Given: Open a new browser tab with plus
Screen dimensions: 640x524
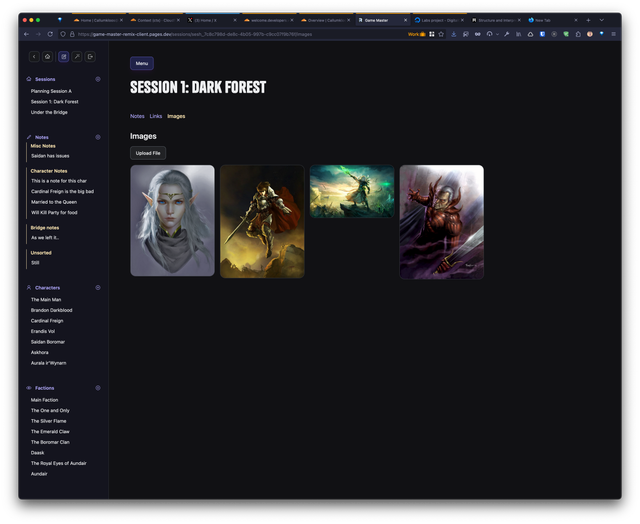Looking at the screenshot, I should pos(588,20).
